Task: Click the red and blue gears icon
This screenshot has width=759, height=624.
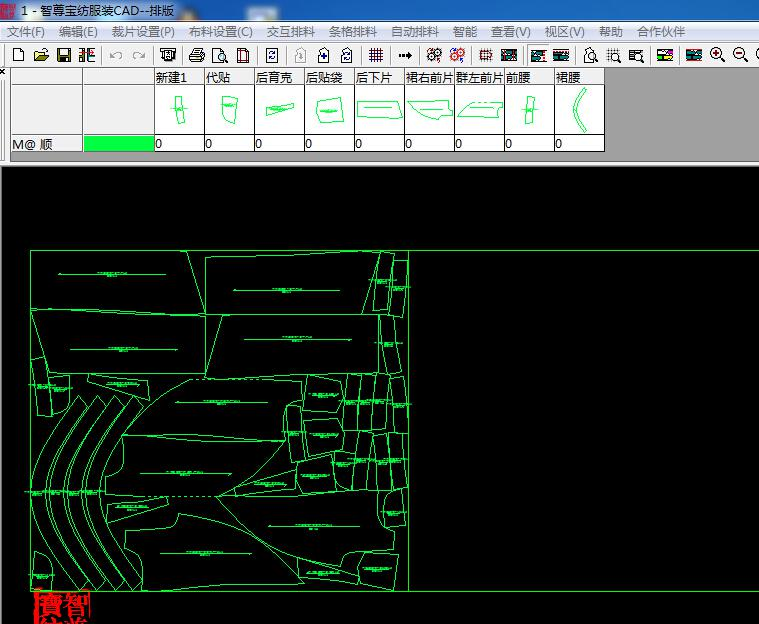Action: [x=457, y=55]
